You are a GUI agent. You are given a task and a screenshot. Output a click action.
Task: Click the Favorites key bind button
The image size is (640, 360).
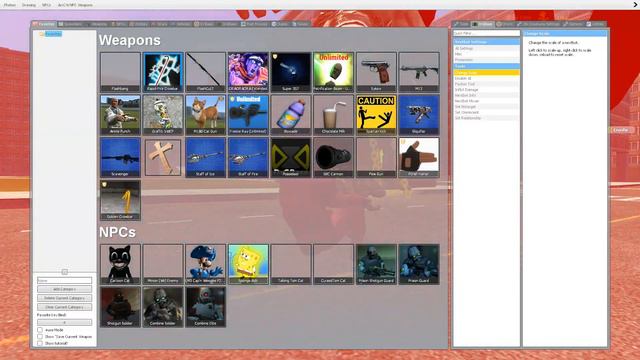pos(64,322)
